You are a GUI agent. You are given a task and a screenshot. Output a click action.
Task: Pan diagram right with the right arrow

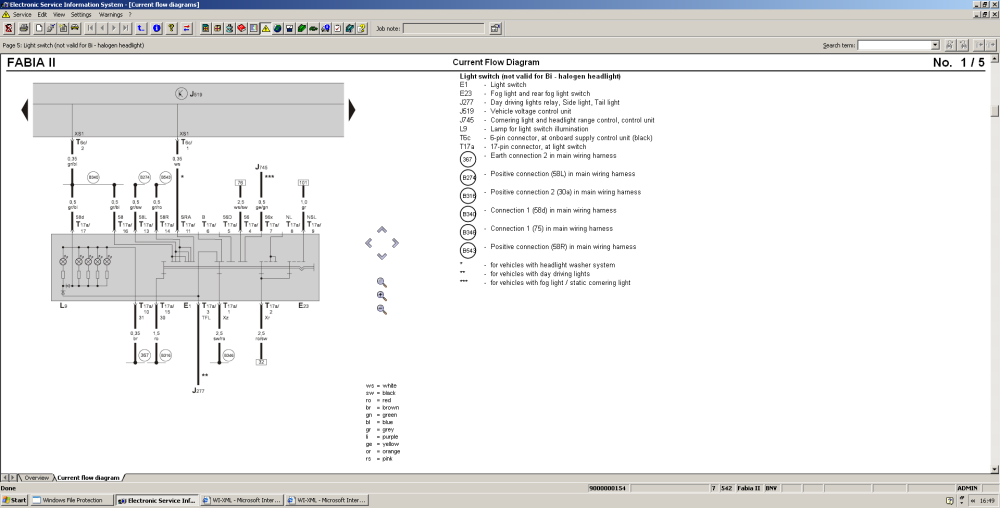point(395,243)
